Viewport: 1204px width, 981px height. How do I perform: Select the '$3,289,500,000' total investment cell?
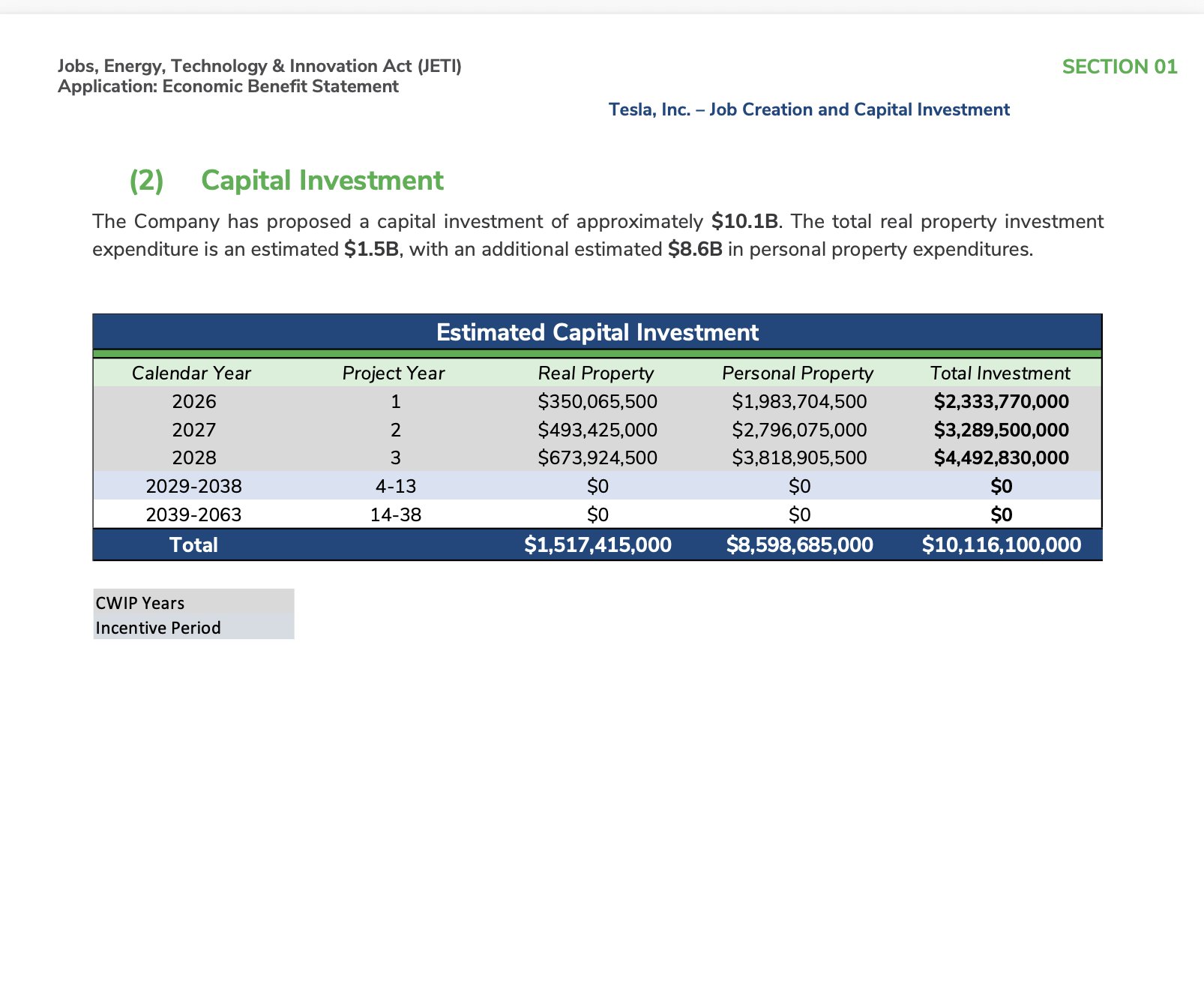1002,430
